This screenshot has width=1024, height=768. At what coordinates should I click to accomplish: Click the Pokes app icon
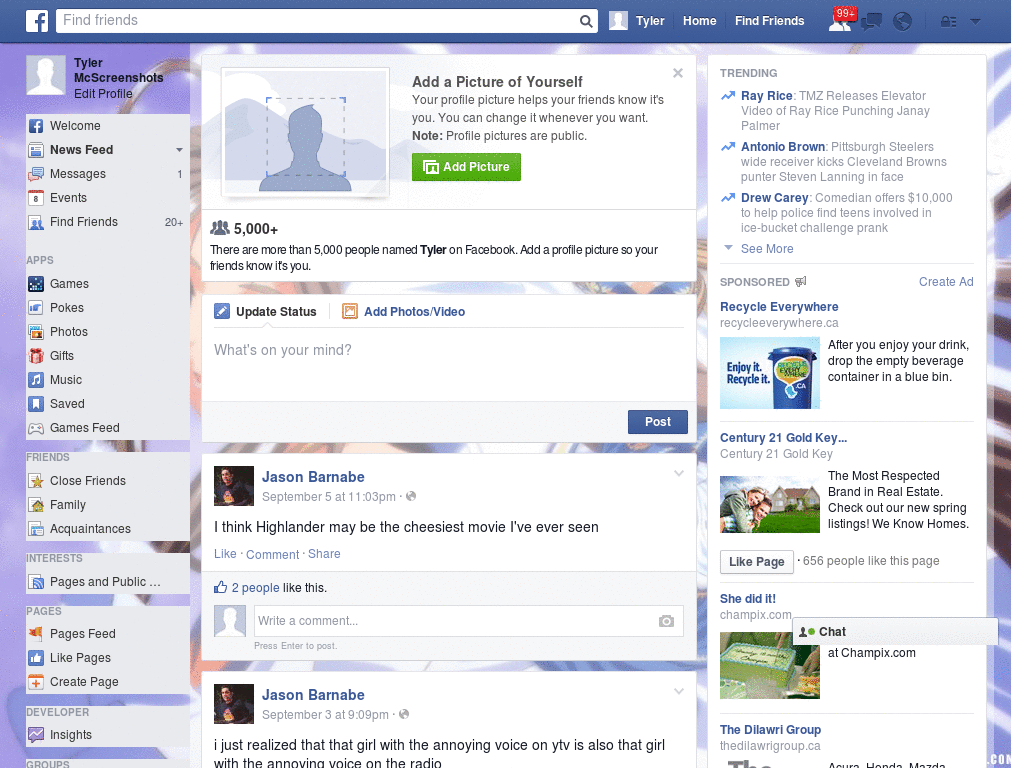coord(36,308)
